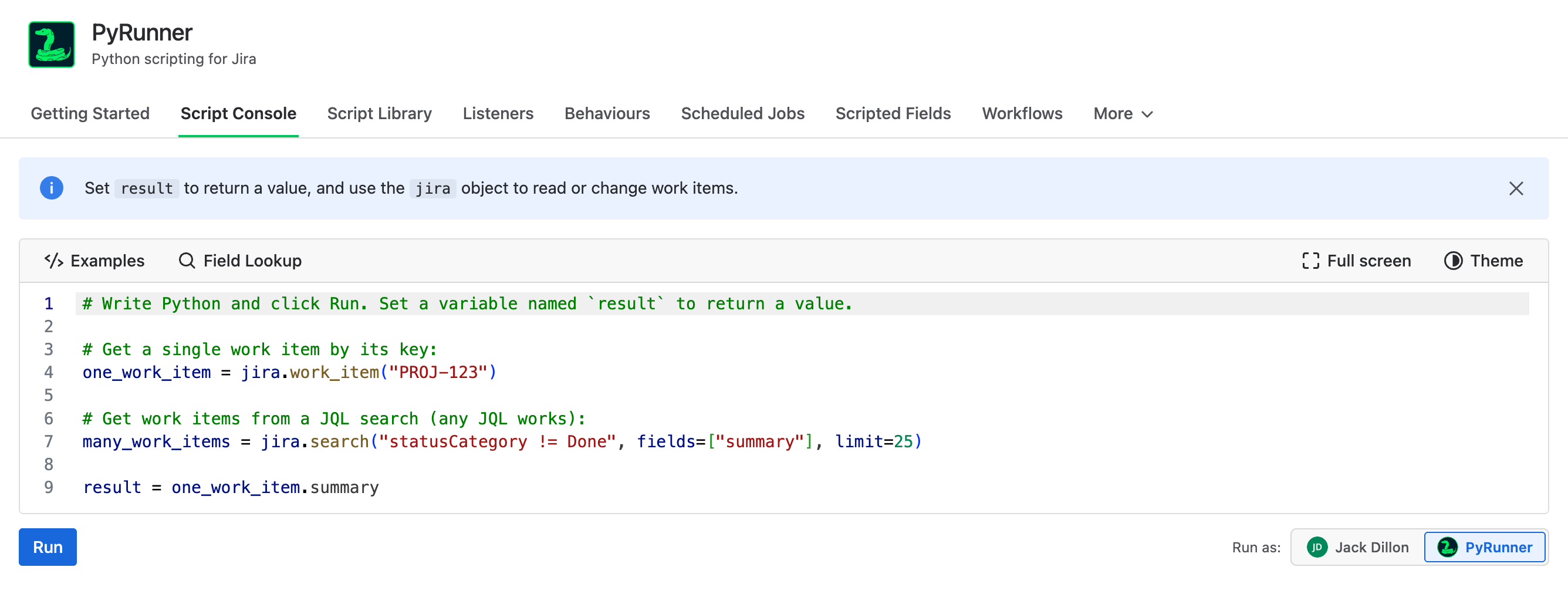Click the "result" code chip in the banner

tap(147, 188)
